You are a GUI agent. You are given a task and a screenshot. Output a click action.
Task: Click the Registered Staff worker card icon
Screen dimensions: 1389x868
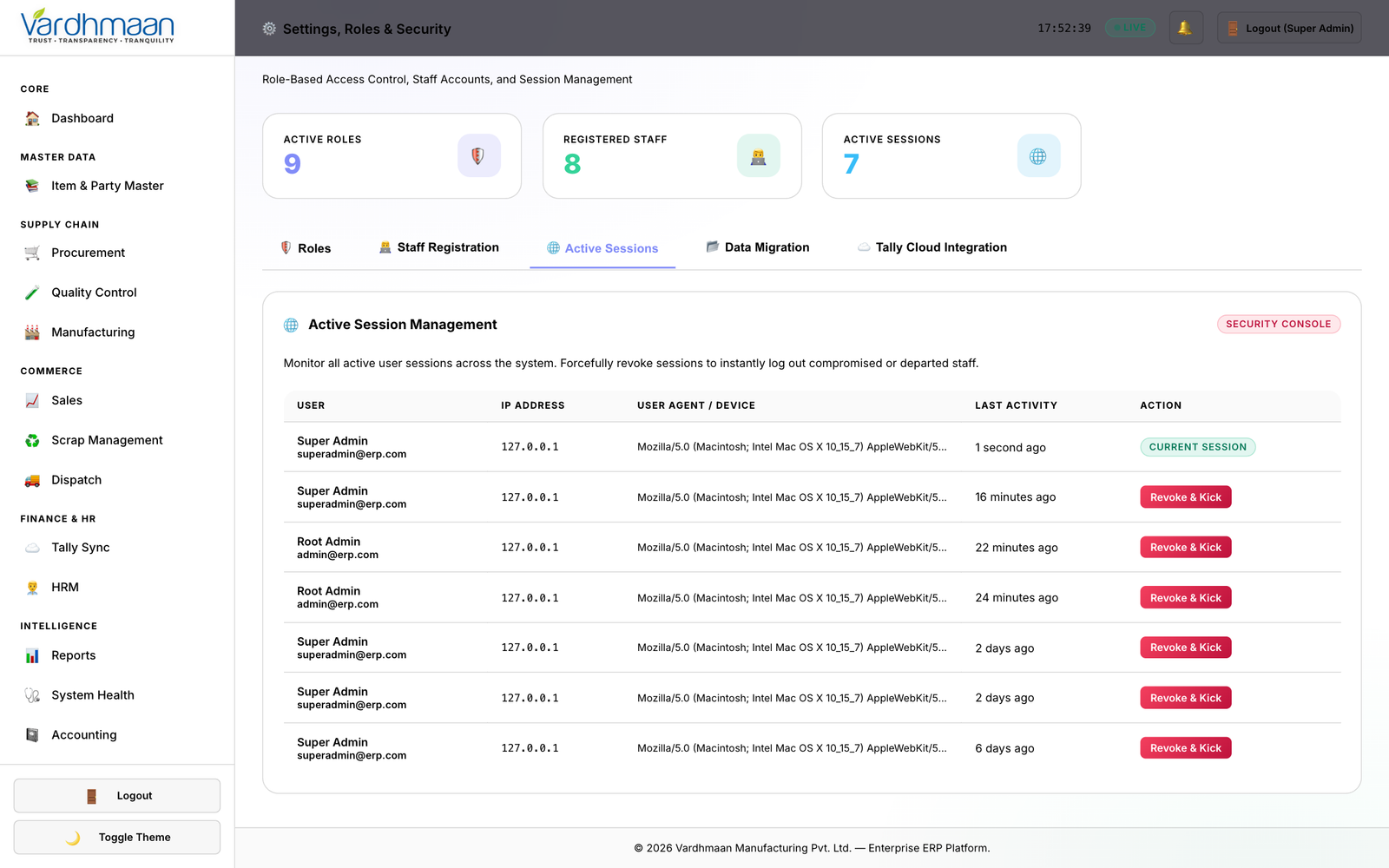click(759, 156)
